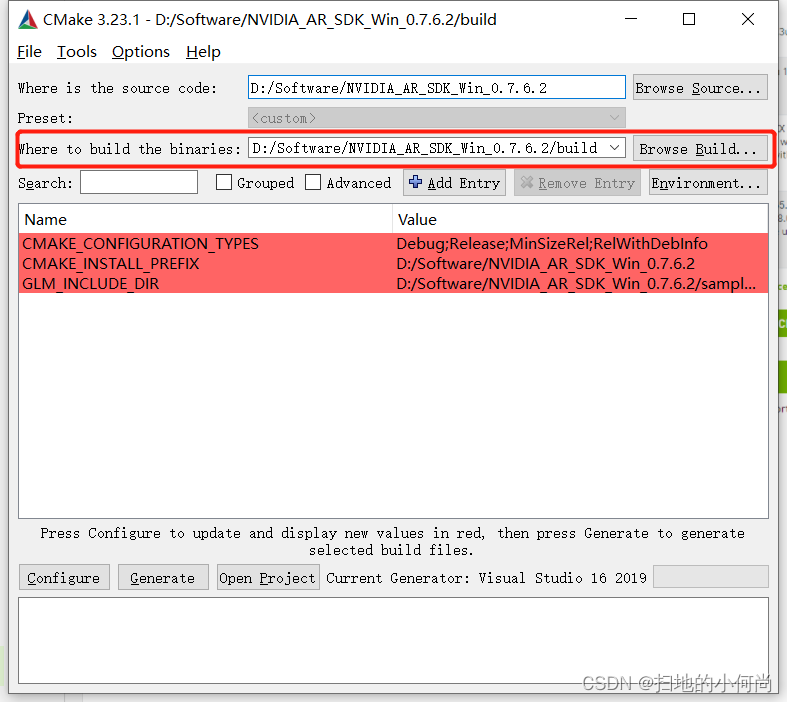Click the Debug;Release;MinSizeRel;RelWithDebInfo value
This screenshot has height=702, width=787.
click(552, 243)
